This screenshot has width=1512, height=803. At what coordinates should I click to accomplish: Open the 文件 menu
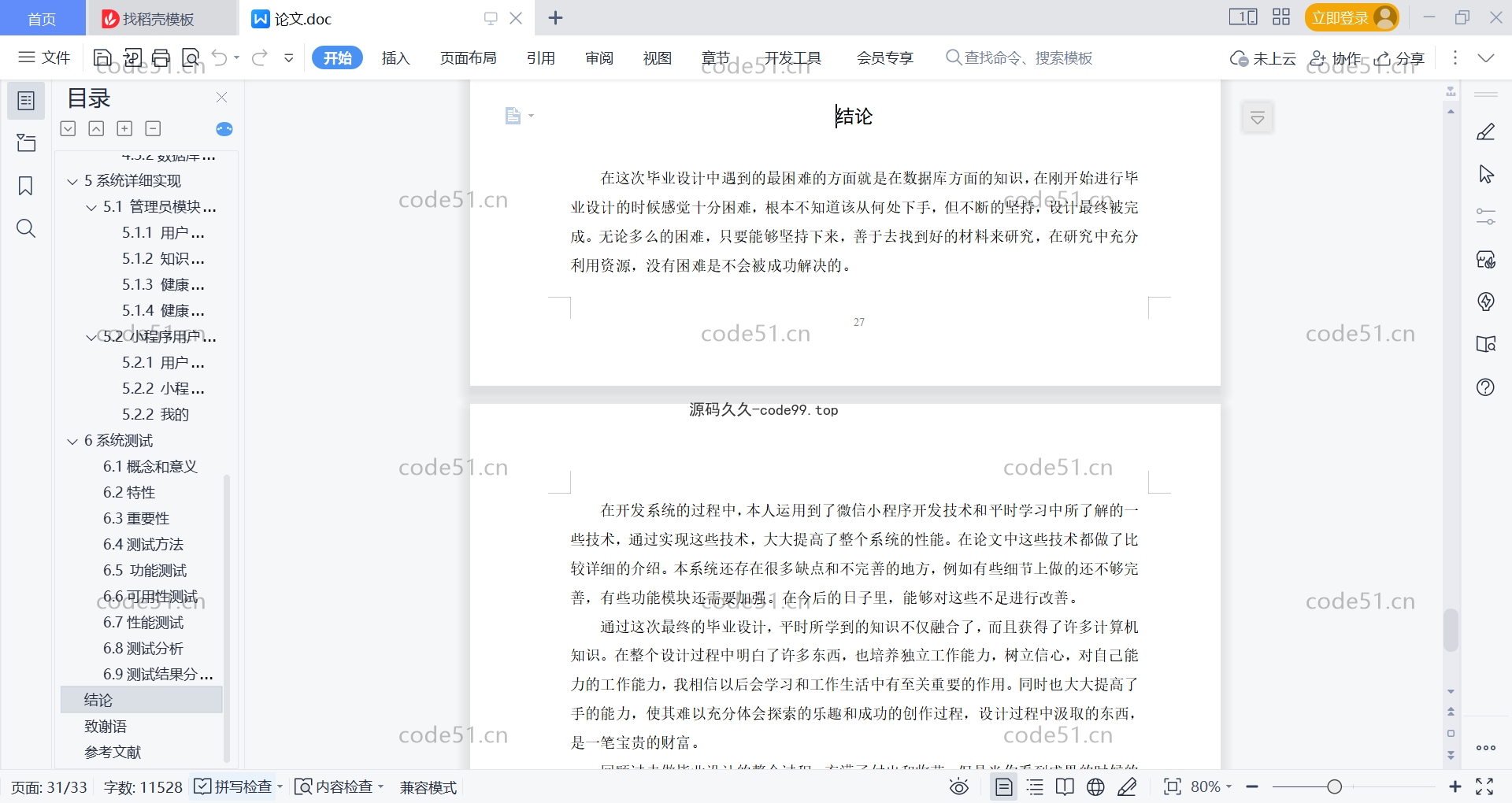(44, 57)
